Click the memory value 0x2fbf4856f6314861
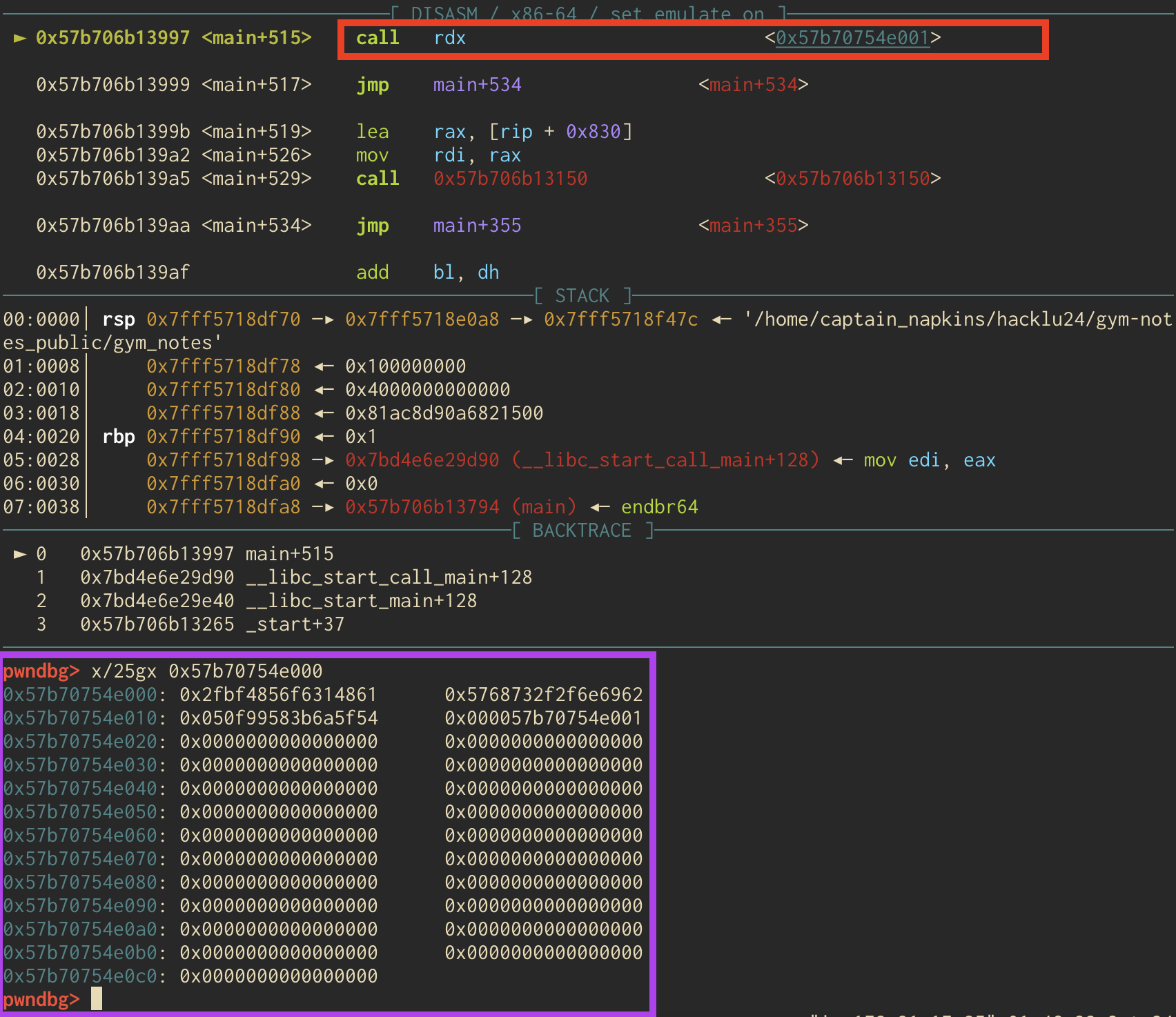The width and height of the screenshot is (1176, 1017). [279, 695]
